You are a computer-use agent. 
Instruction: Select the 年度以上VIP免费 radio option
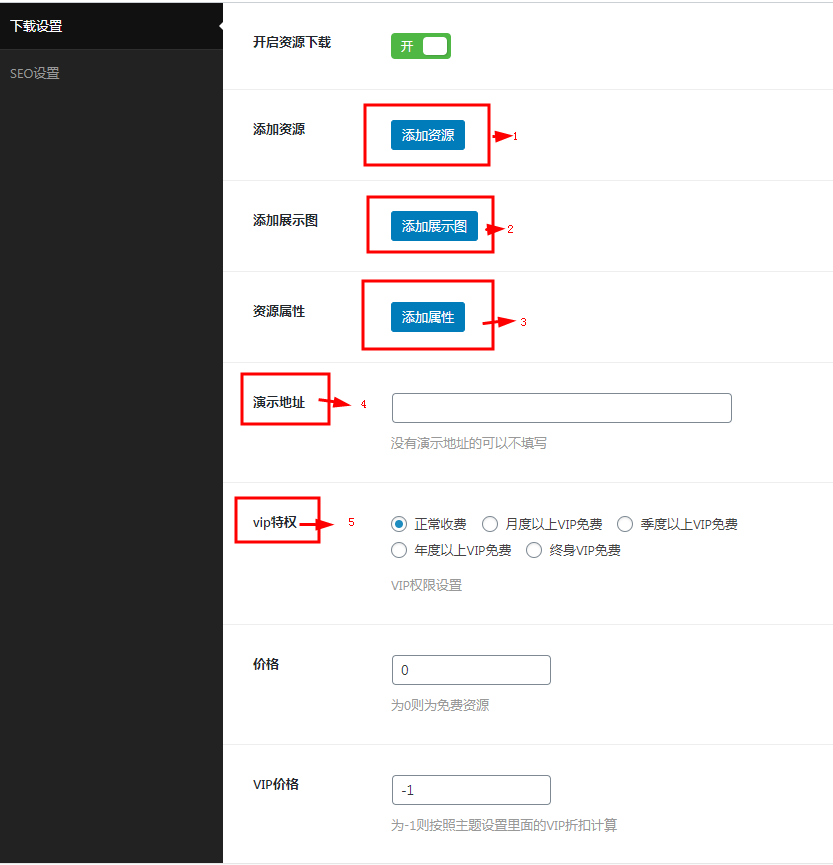(399, 550)
